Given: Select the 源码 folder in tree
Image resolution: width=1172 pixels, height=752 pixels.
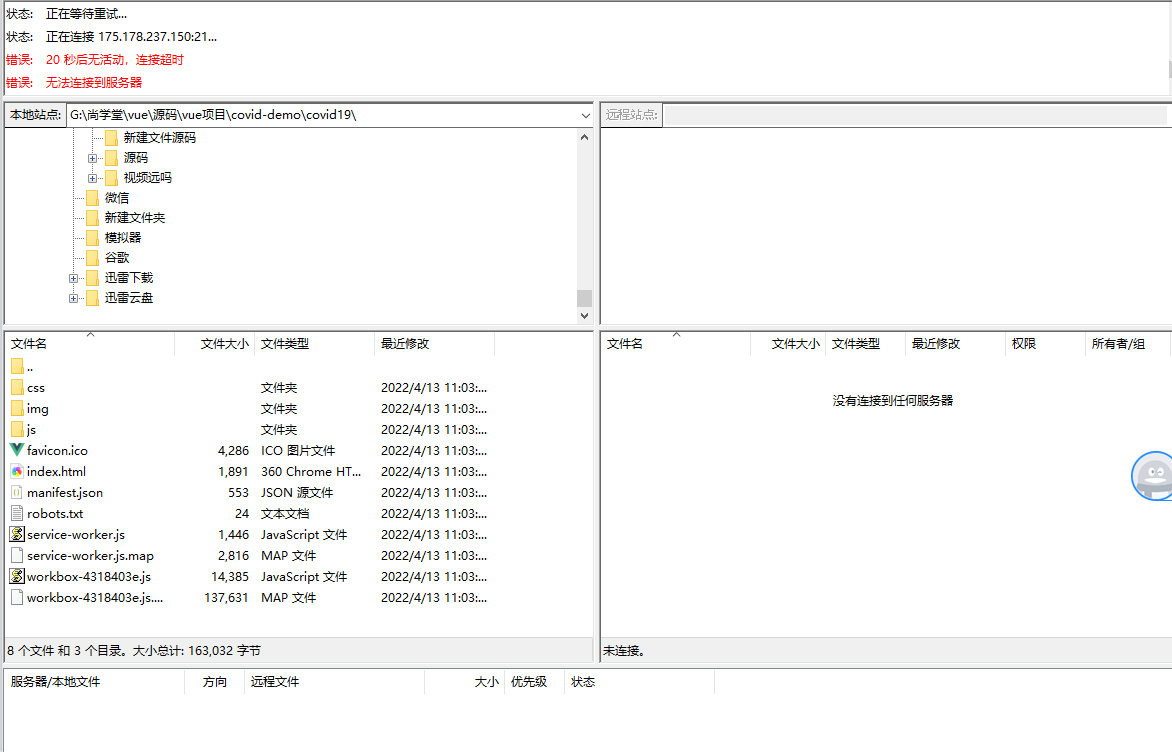Looking at the screenshot, I should tap(135, 158).
